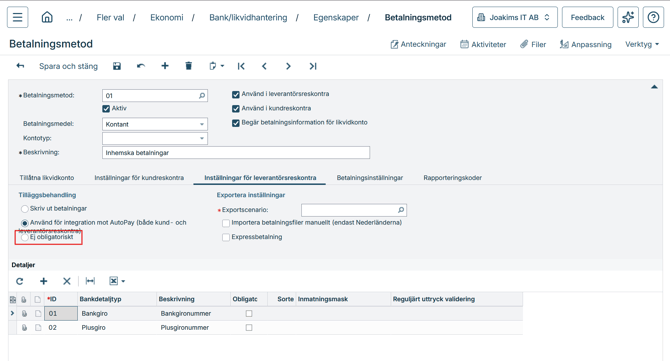Click the Exportscenario input field

coord(354,210)
